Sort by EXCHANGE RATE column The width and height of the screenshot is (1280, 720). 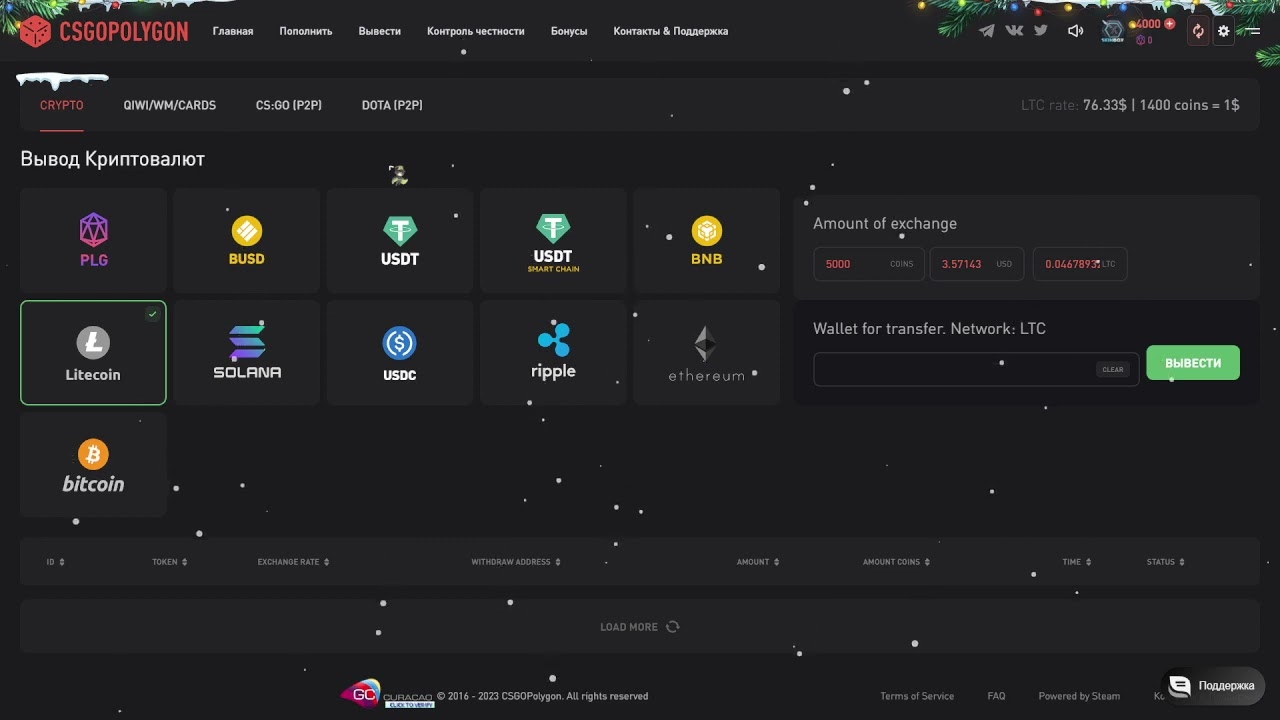[293, 562]
